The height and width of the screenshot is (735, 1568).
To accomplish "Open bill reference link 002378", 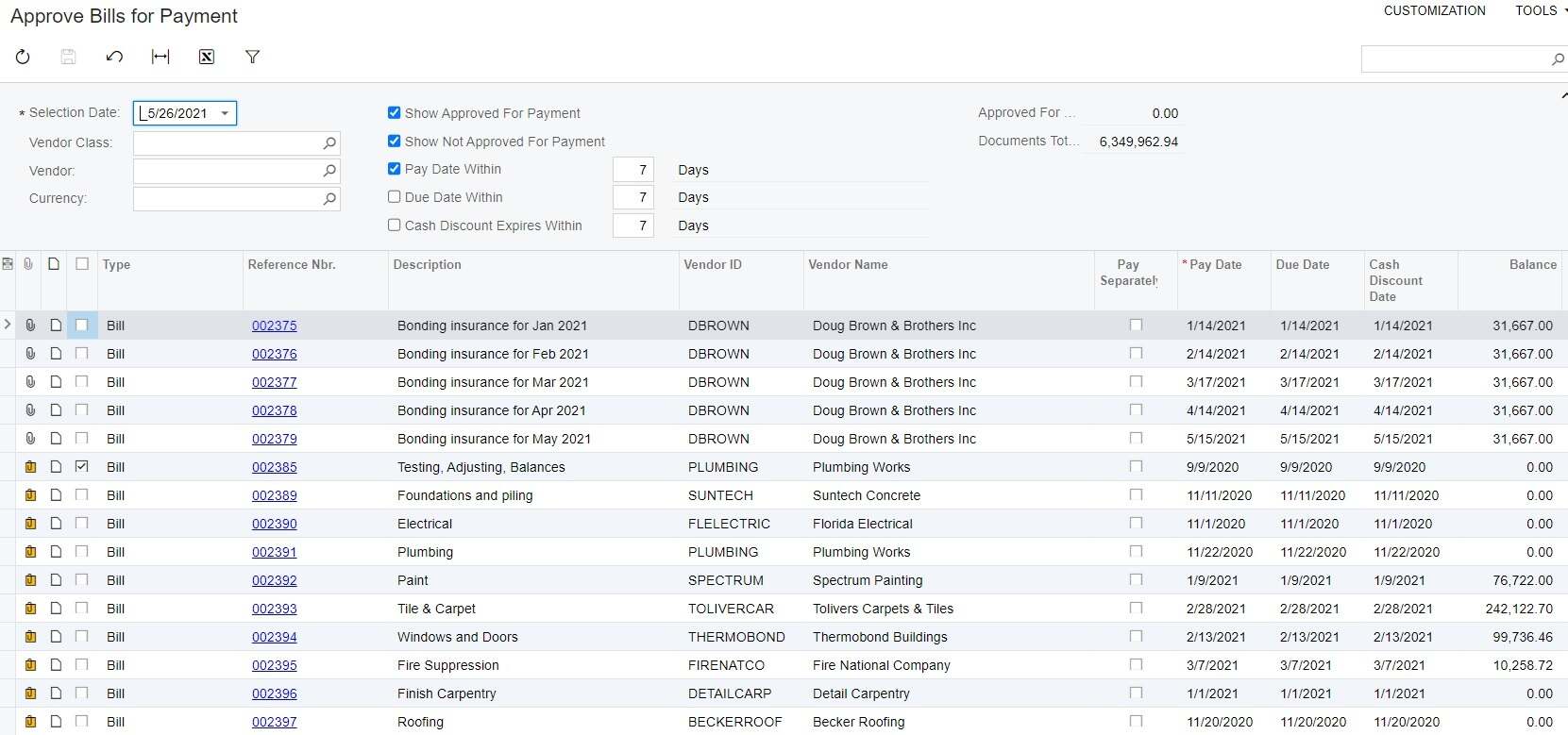I will [x=275, y=410].
